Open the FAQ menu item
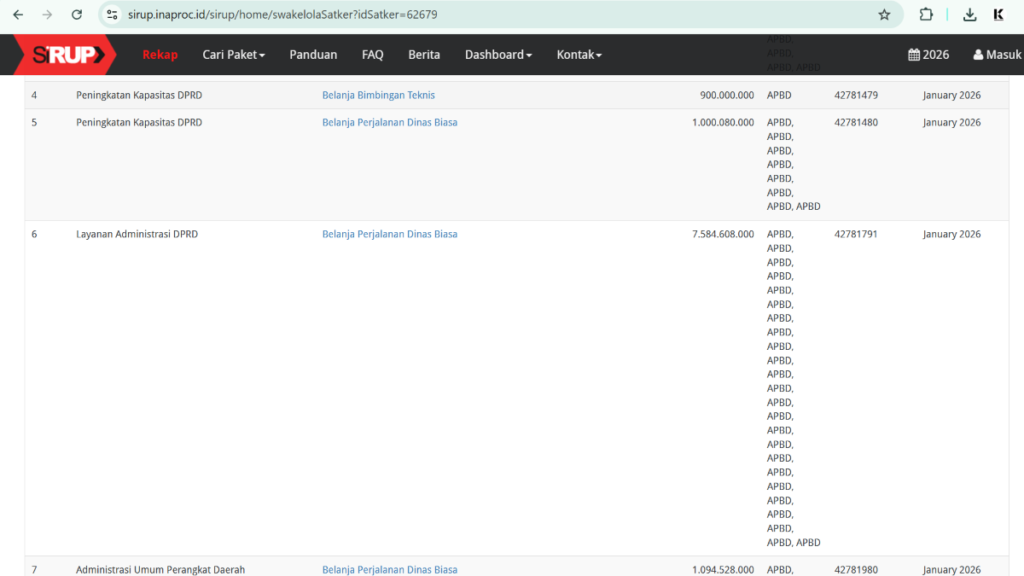Screen dimensions: 1024x576 (372, 55)
